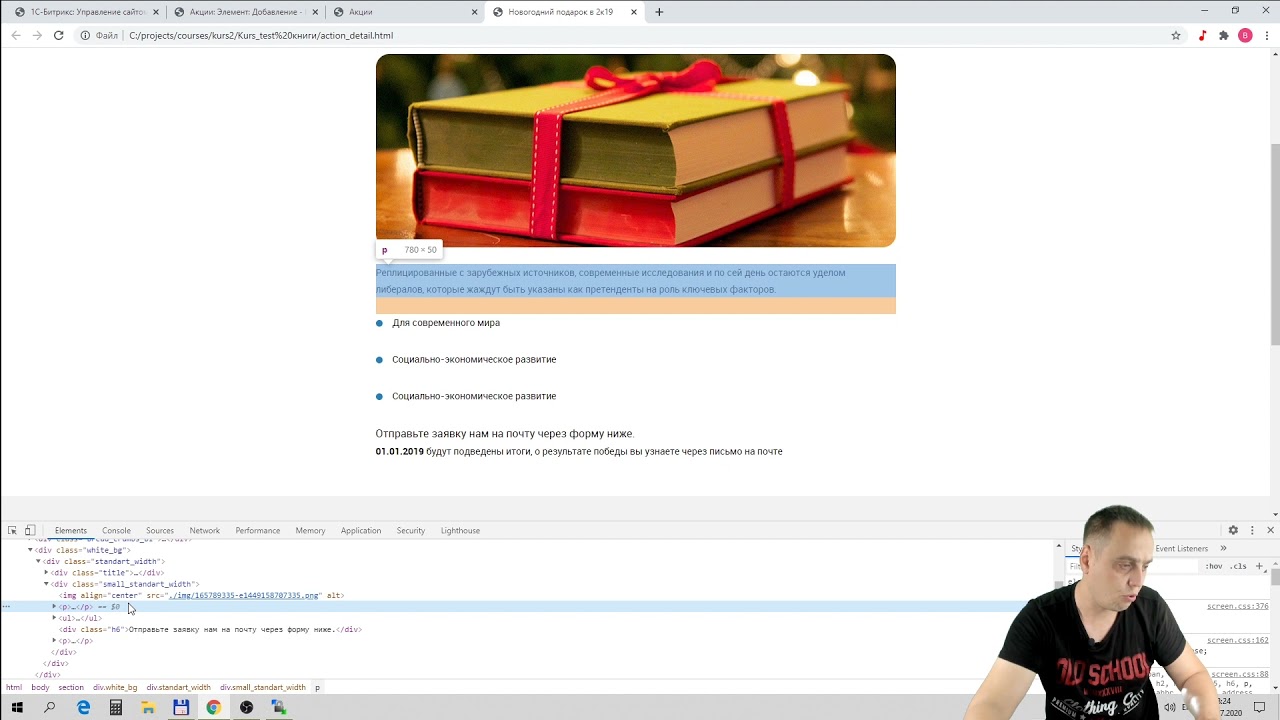The height and width of the screenshot is (720, 1280).
Task: Bookmark this page with the star icon
Action: point(1176,35)
